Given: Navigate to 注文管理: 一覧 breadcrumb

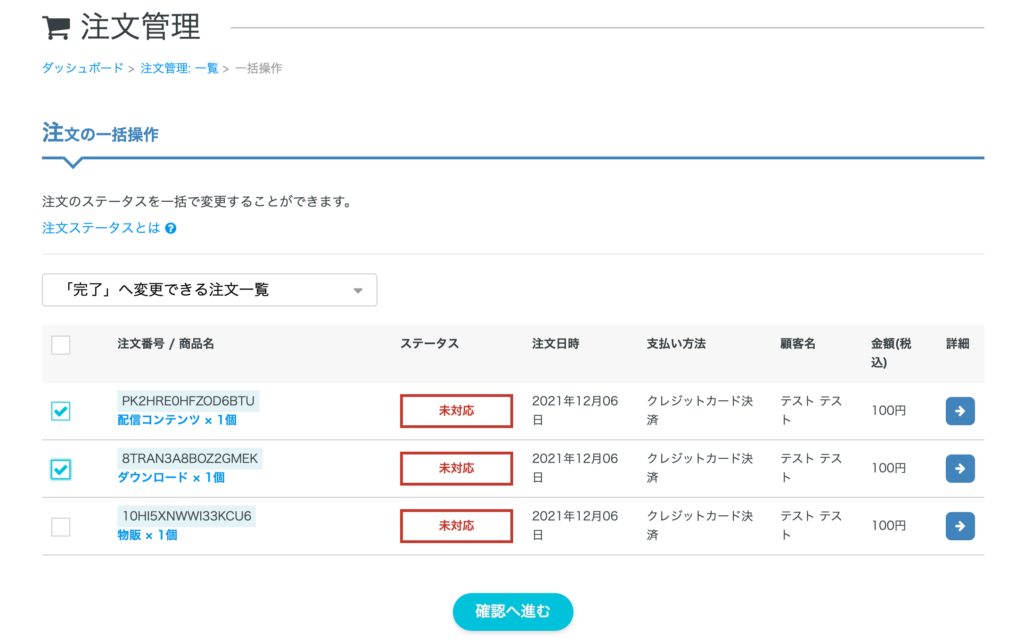Looking at the screenshot, I should [179, 68].
